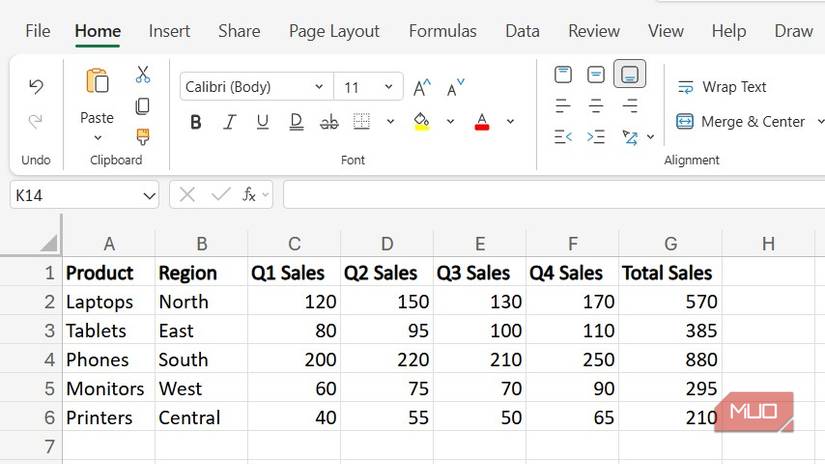
Task: Click the Redo arrow icon
Action: coord(36,121)
